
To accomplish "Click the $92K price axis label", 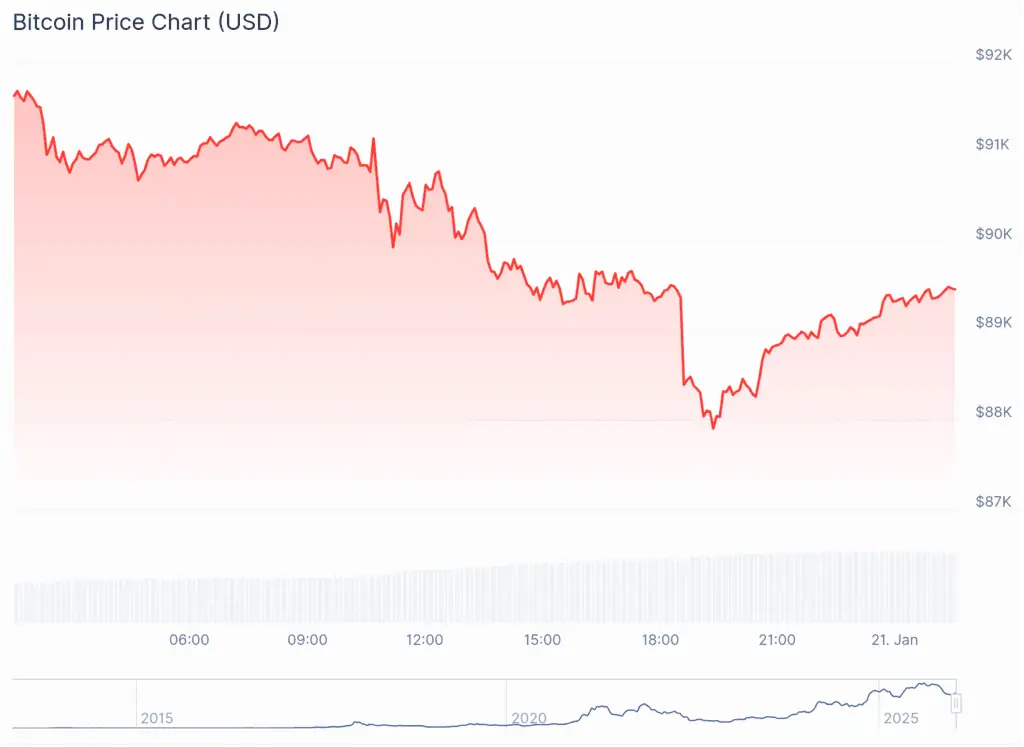I will click(x=993, y=56).
